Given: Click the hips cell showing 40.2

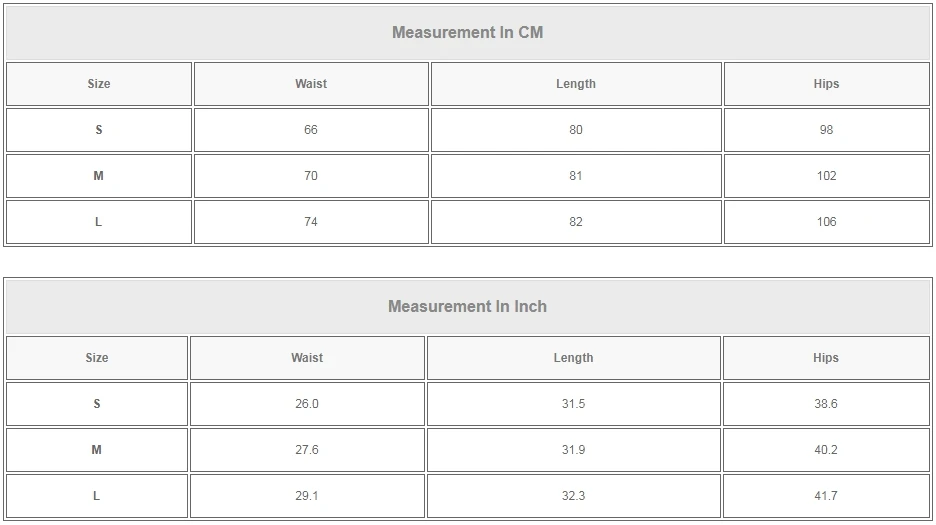Looking at the screenshot, I should pyautogui.click(x=826, y=450).
